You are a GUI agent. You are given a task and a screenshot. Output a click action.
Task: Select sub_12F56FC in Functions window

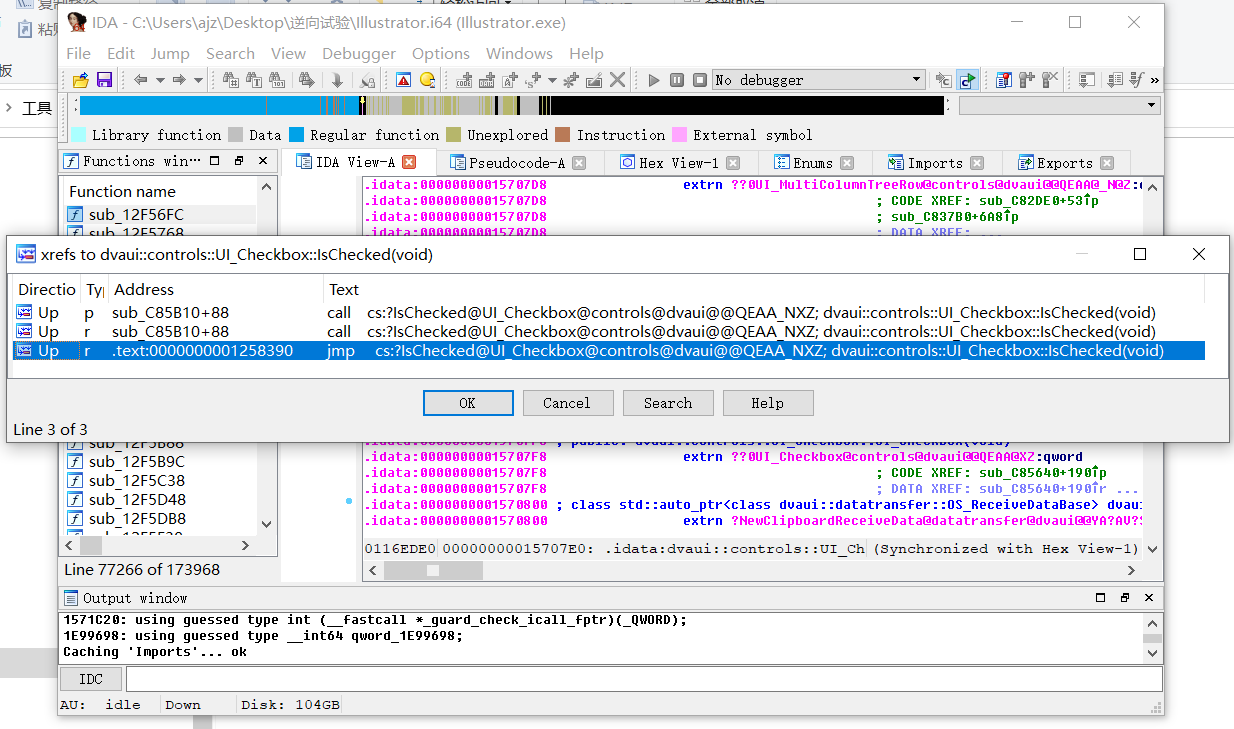click(x=160, y=214)
